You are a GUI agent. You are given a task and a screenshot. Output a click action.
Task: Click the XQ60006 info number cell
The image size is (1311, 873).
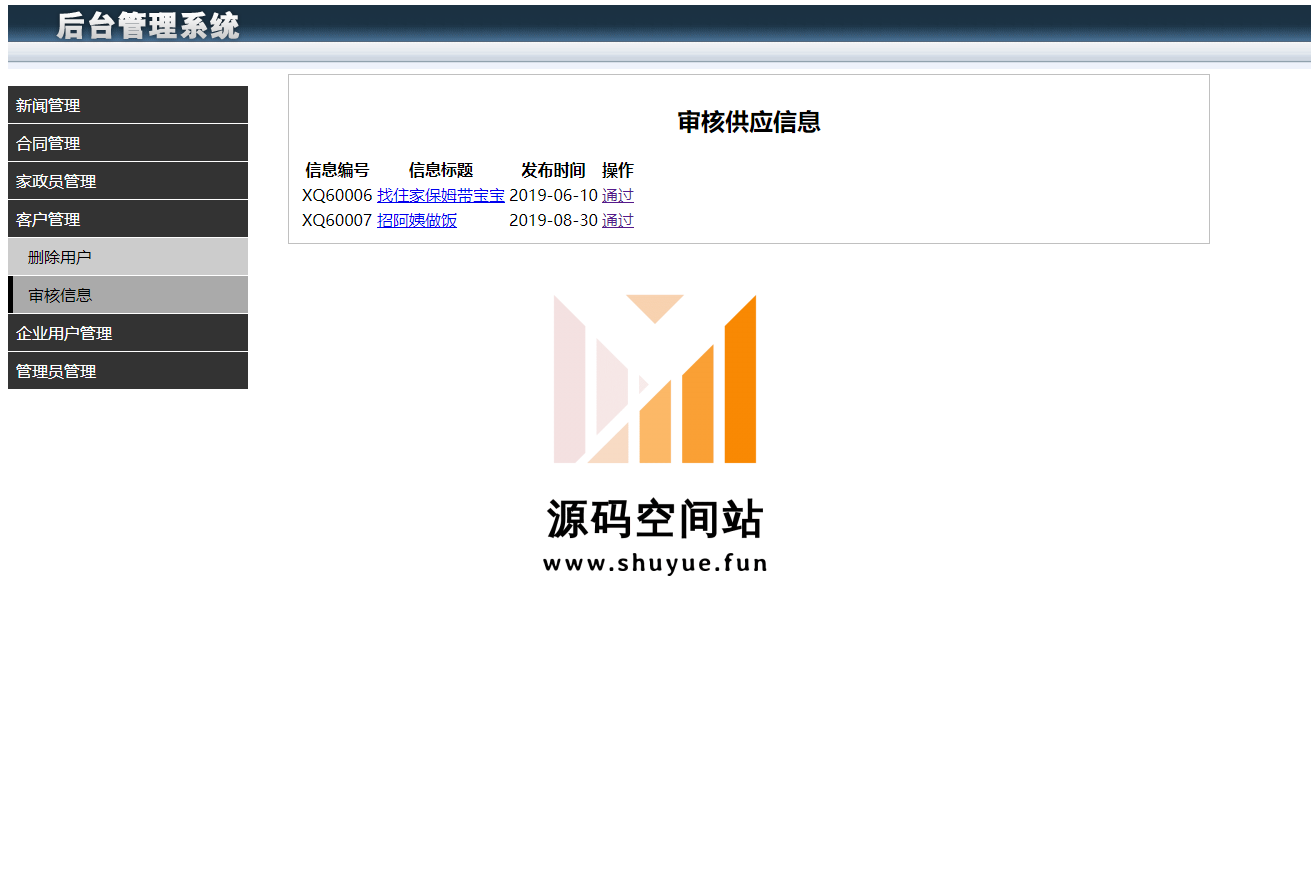(x=337, y=195)
